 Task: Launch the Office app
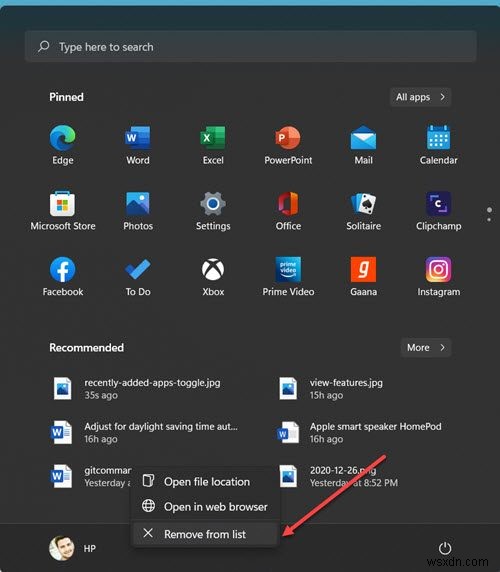tap(288, 210)
